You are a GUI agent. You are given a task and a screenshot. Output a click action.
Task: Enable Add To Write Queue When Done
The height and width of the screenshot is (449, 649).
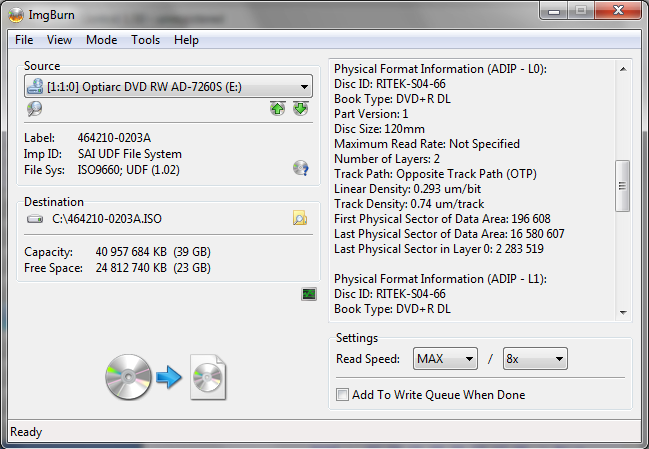click(342, 394)
